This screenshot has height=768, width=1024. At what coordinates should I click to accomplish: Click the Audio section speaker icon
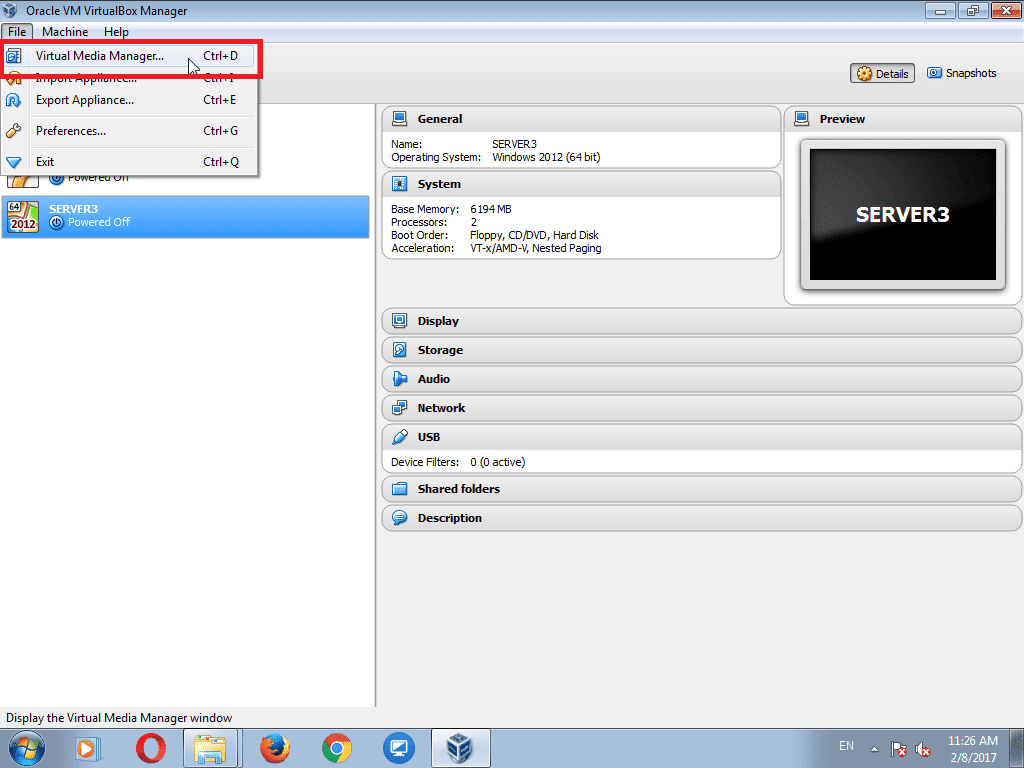click(x=399, y=378)
